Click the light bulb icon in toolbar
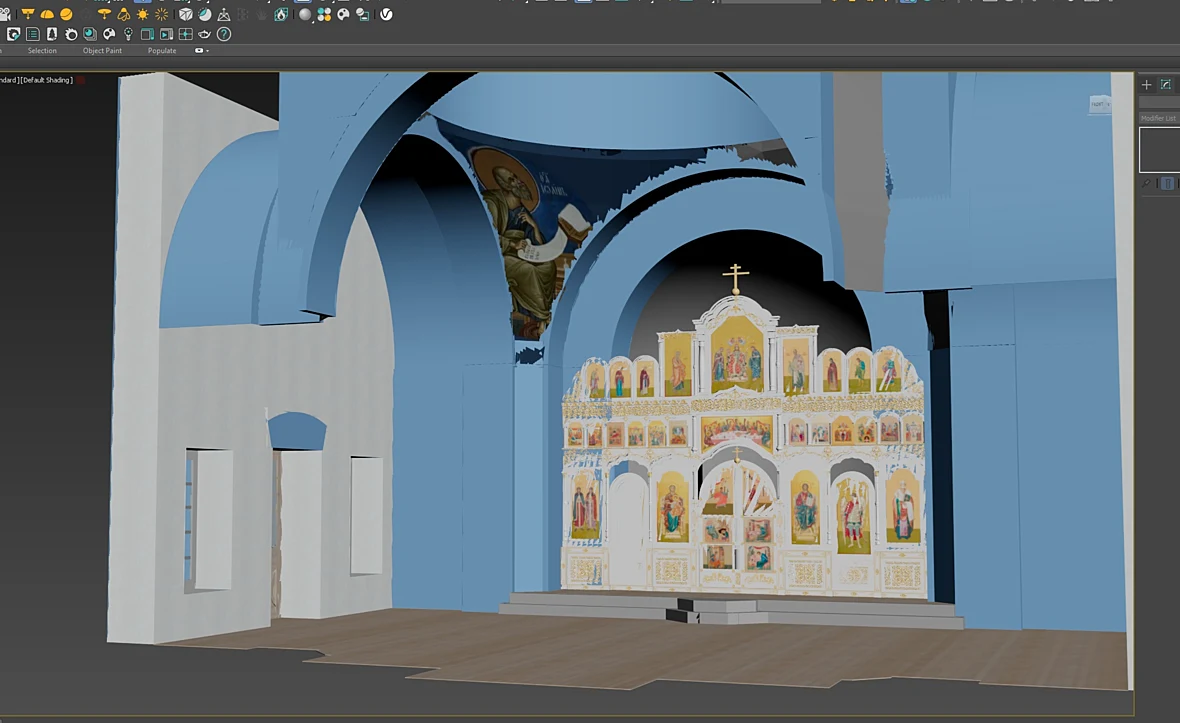The width and height of the screenshot is (1180, 723). [128, 34]
